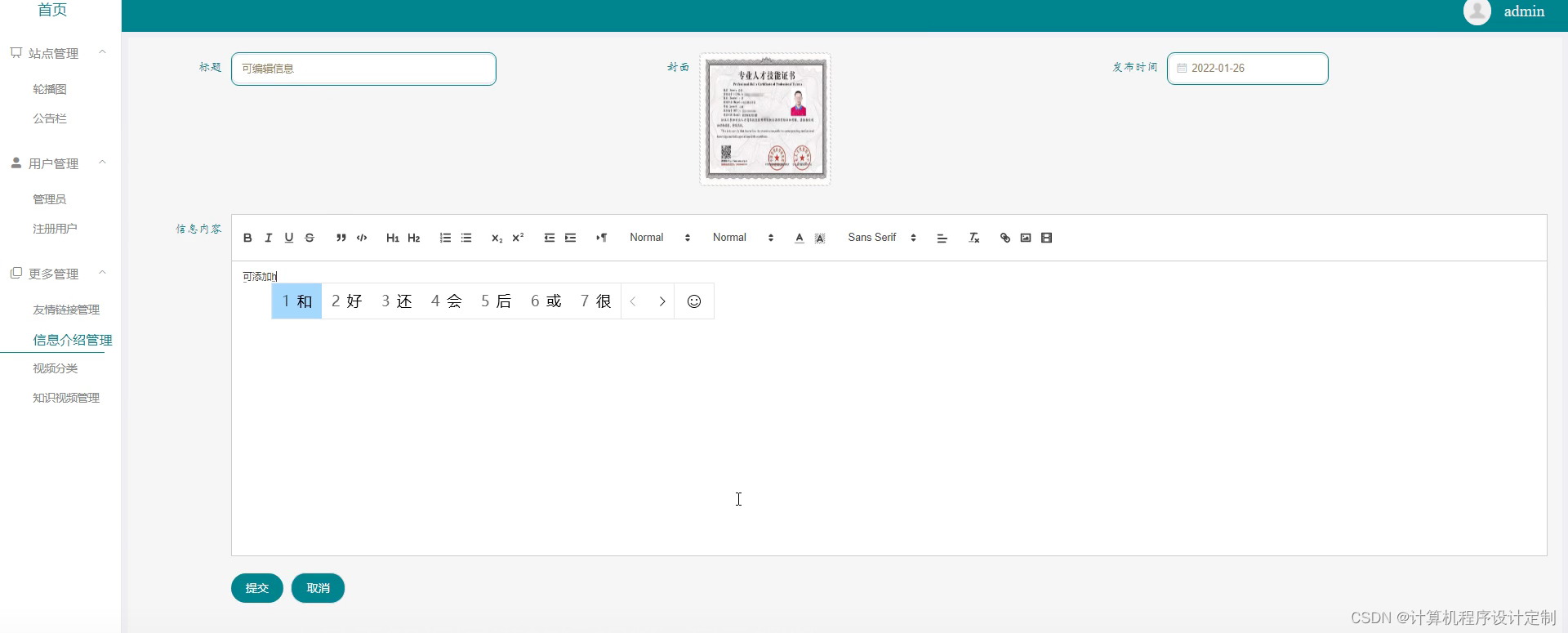1568x633 pixels.
Task: Choose IME candidate 5 后
Action: click(x=497, y=301)
